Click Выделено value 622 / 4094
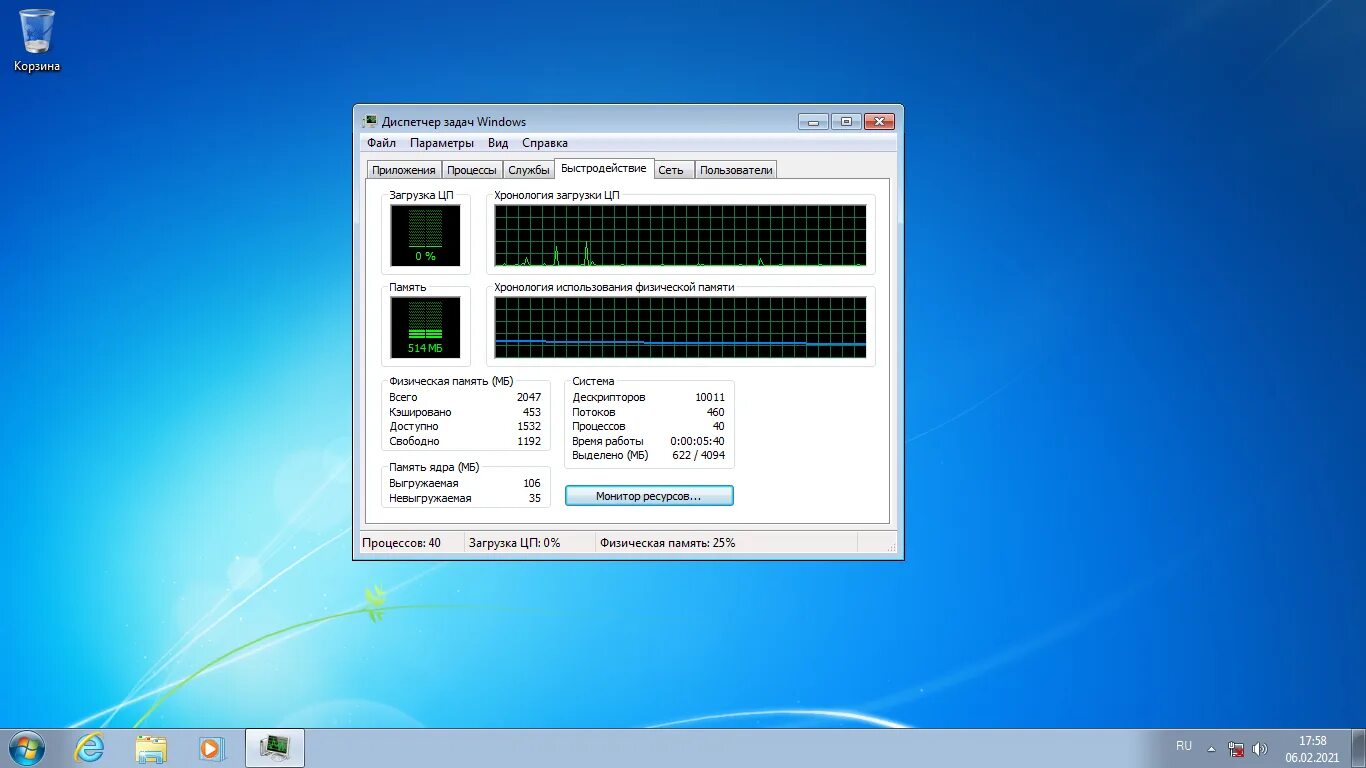The width and height of the screenshot is (1366, 768). pos(698,455)
